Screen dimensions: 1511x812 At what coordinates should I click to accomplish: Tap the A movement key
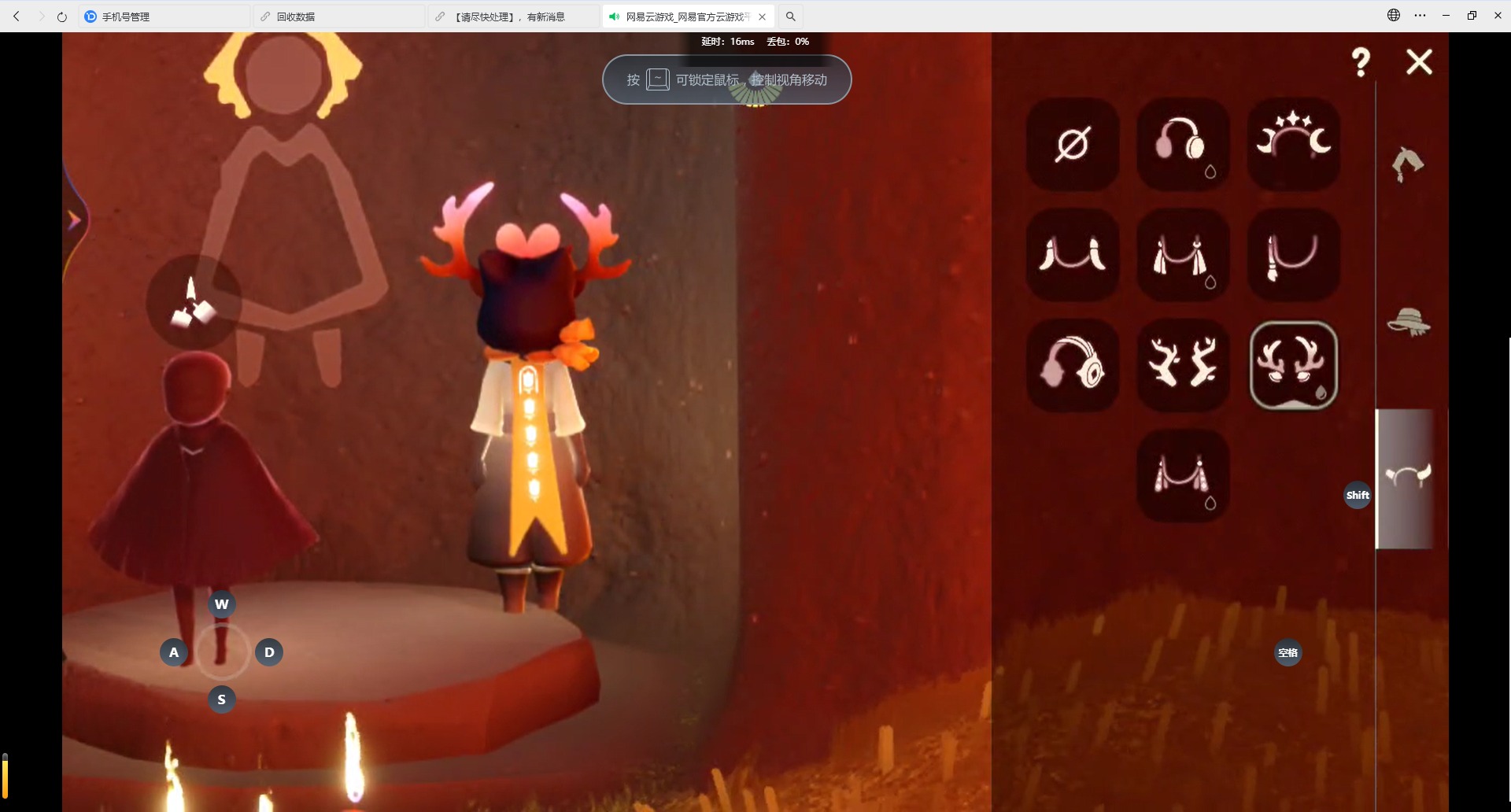(x=174, y=652)
